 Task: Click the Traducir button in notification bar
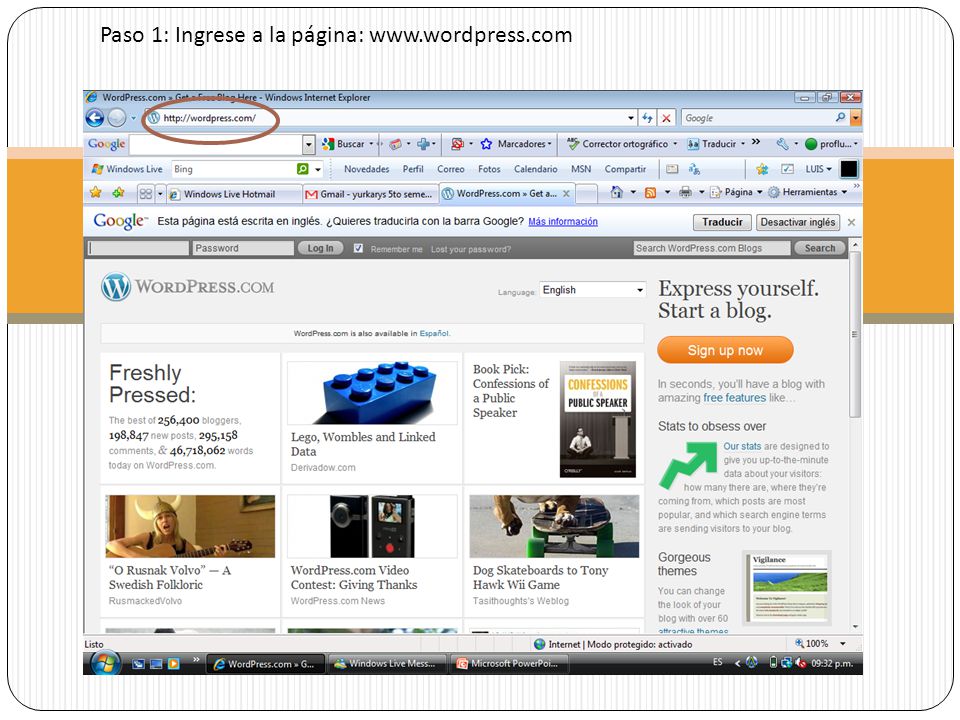[x=722, y=222]
